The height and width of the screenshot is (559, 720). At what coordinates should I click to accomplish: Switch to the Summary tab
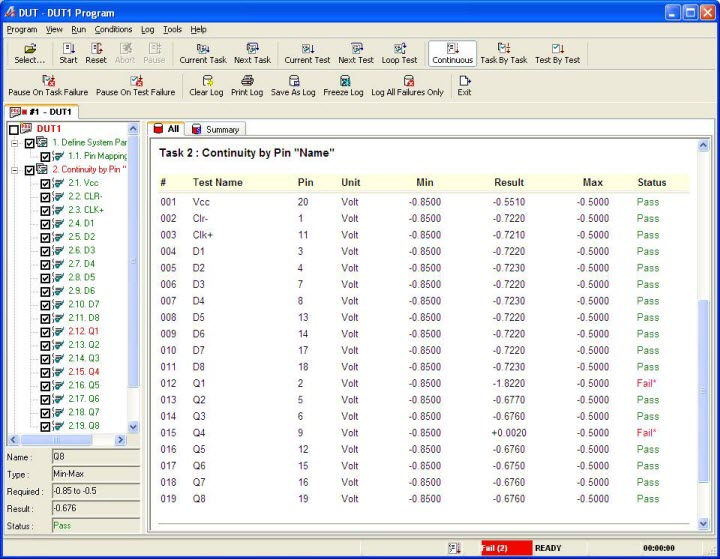216,130
